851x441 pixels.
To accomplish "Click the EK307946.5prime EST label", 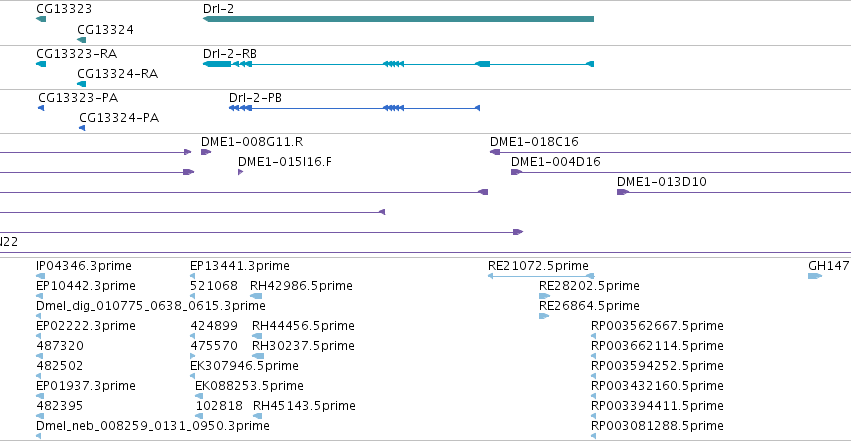I will 244,366.
